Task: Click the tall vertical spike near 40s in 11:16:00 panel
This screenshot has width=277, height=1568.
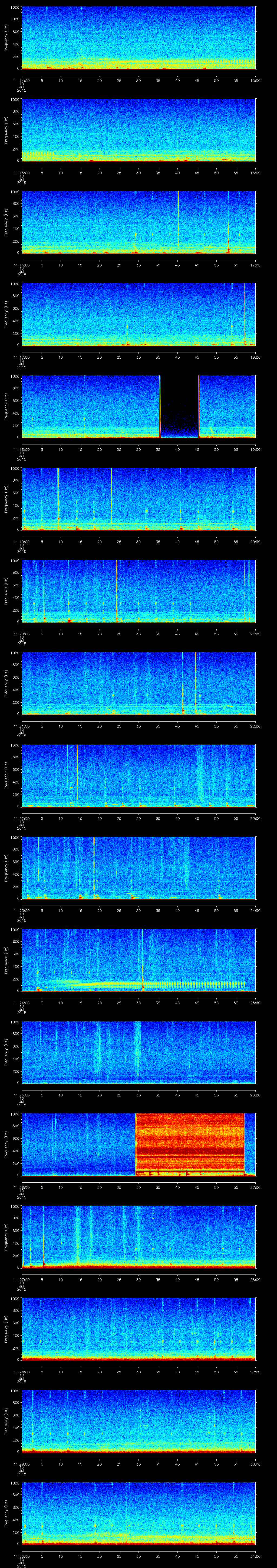Action: pyautogui.click(x=178, y=219)
